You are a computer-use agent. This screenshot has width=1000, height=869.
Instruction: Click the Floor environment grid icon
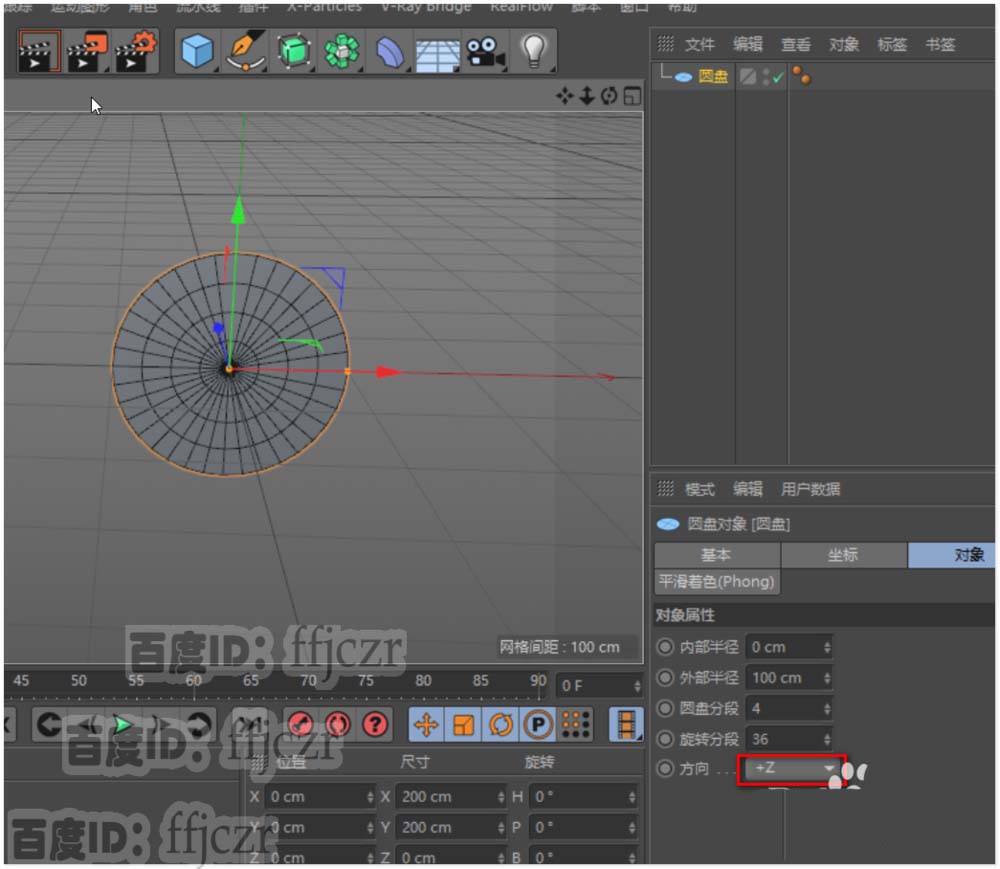click(x=438, y=55)
